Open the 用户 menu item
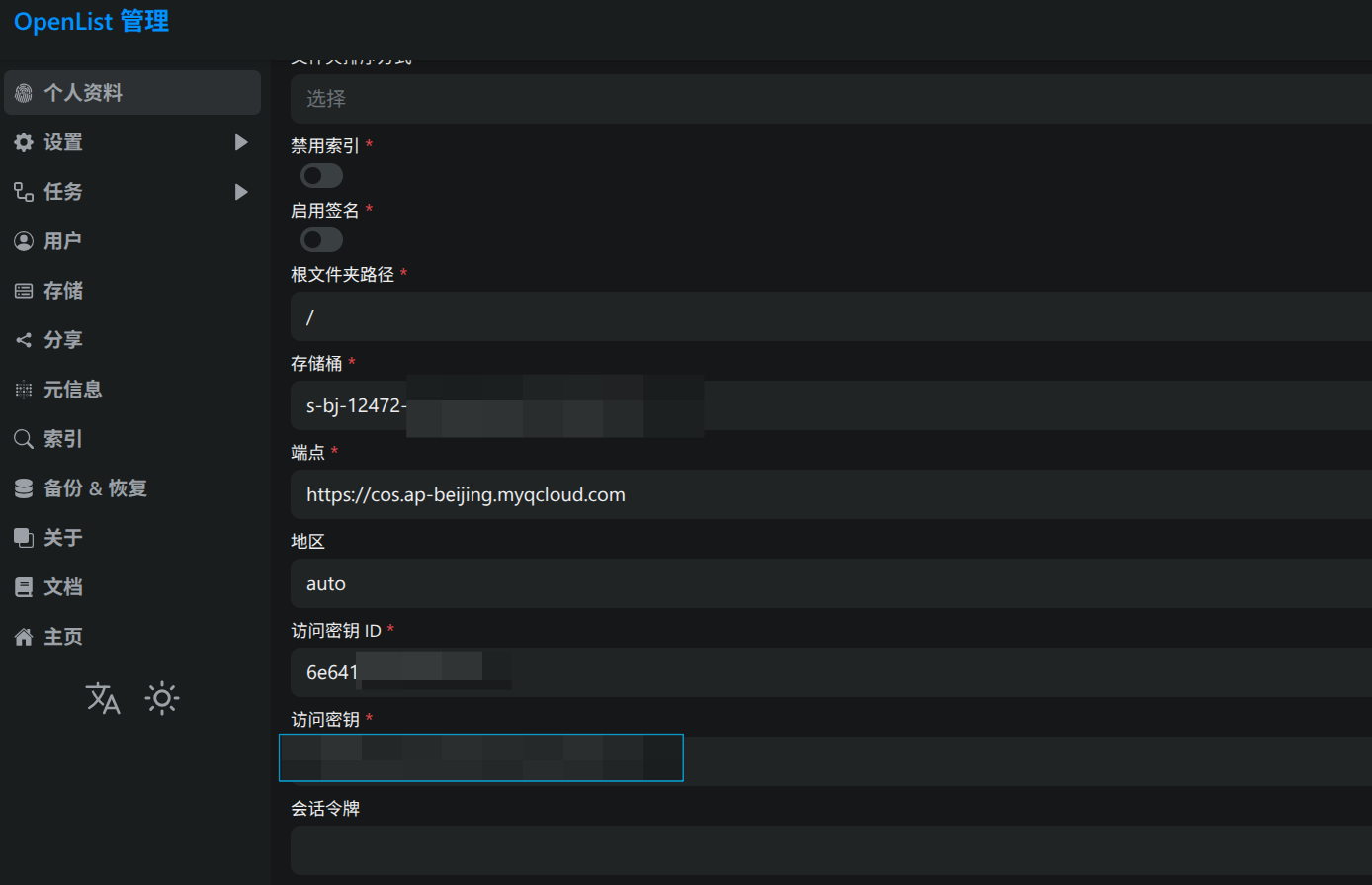The width and height of the screenshot is (1372, 885). point(62,241)
